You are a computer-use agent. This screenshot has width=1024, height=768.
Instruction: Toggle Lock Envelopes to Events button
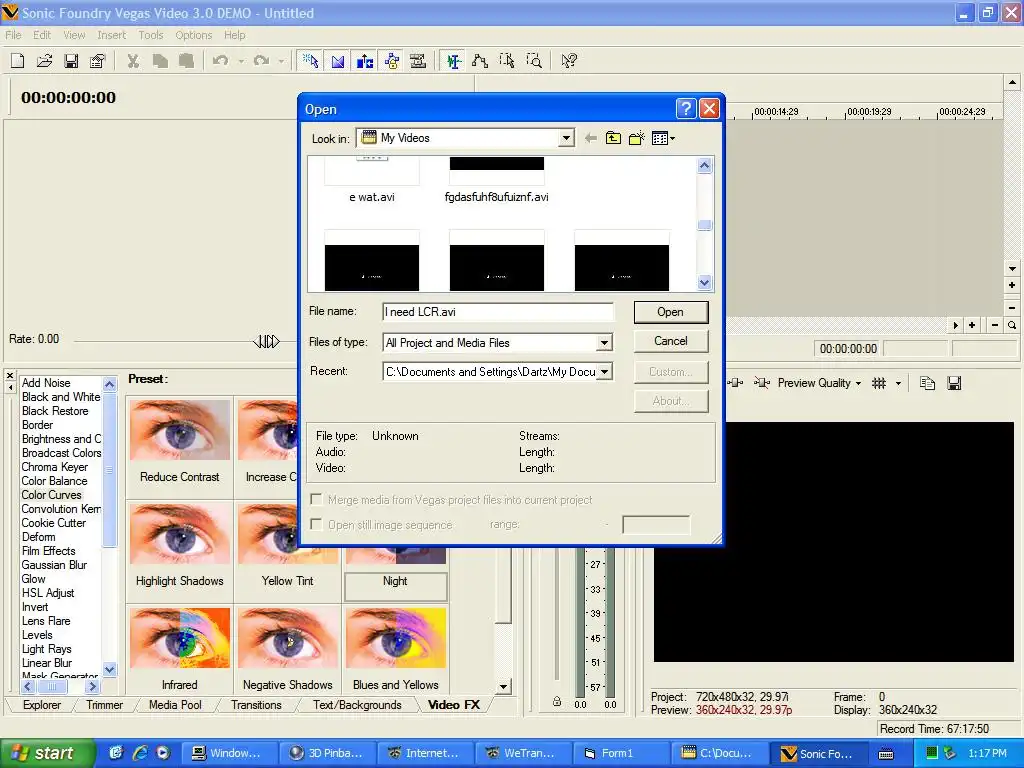point(392,61)
